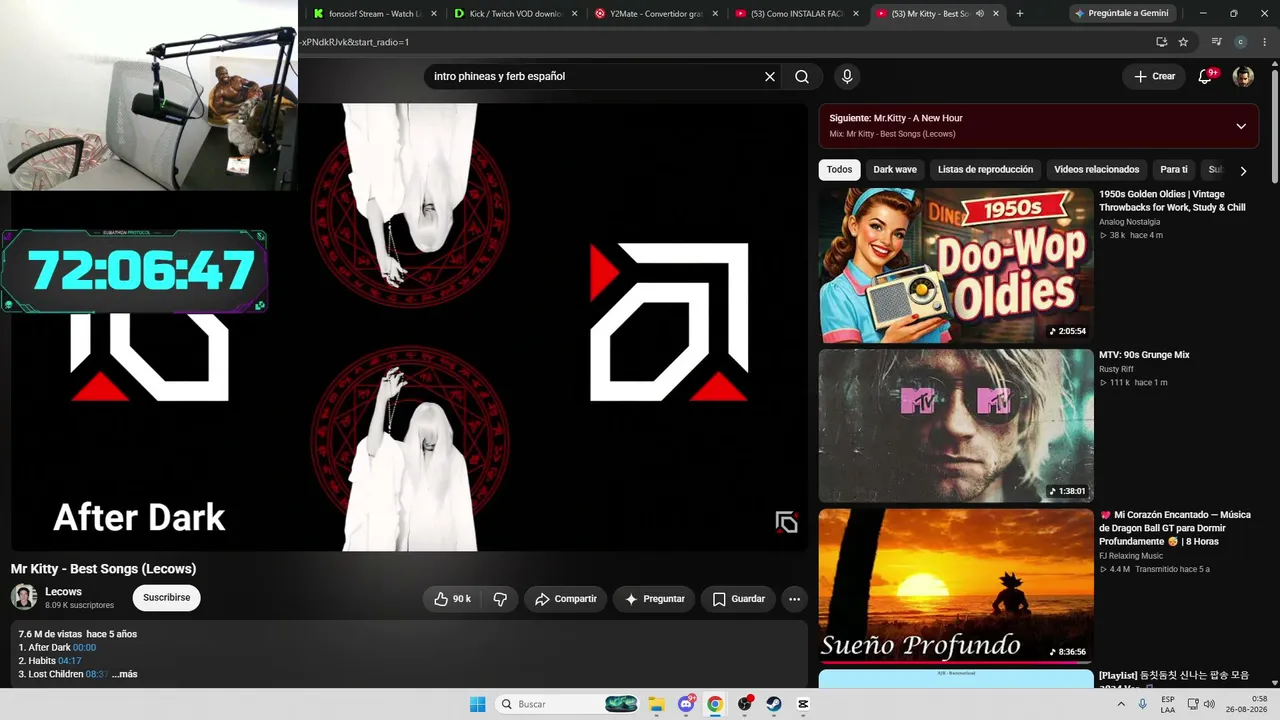Open CapCut from the taskbar
Viewport: 1280px width, 720px height.
pos(803,704)
